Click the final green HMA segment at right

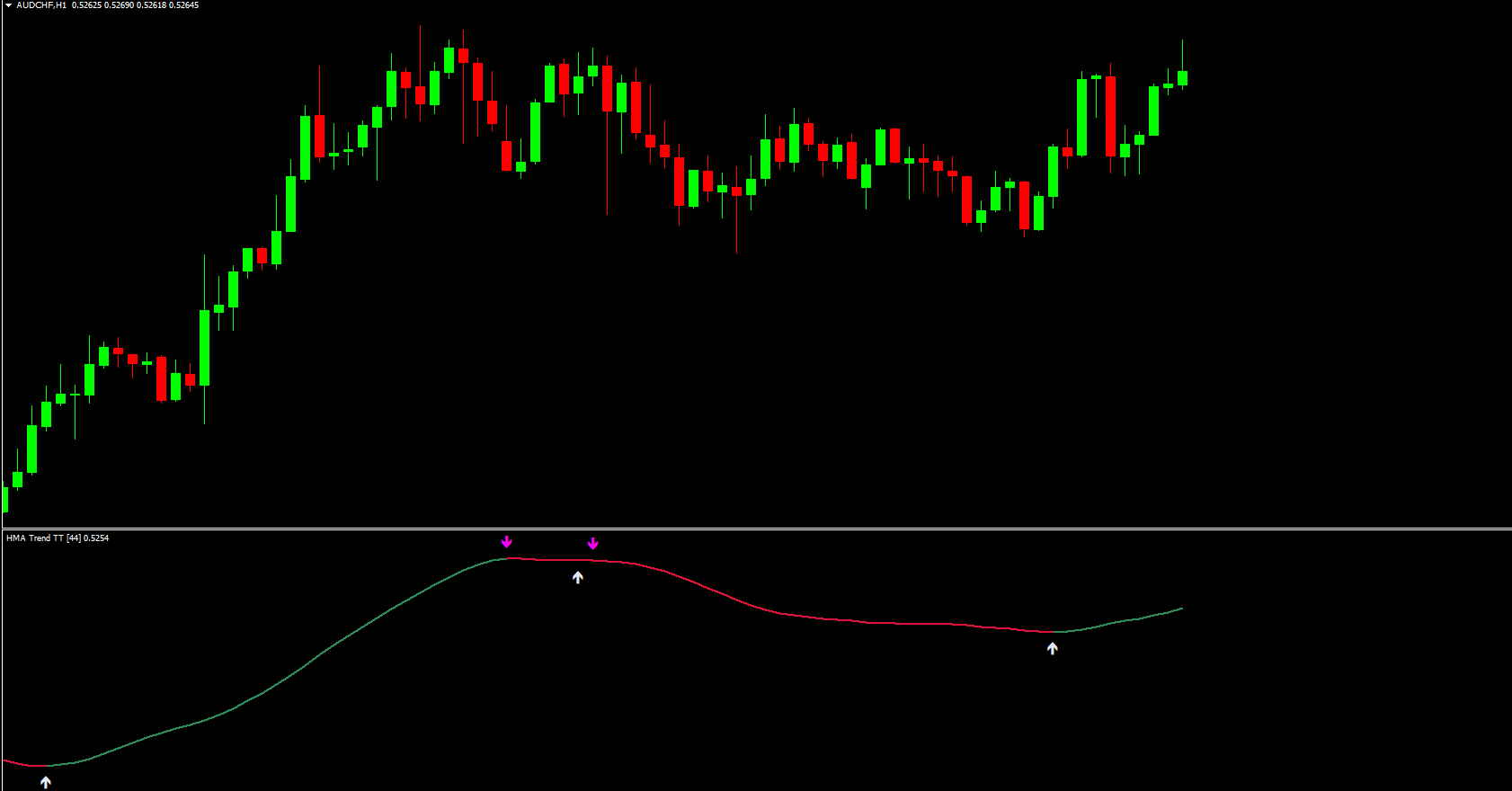[x=1133, y=618]
